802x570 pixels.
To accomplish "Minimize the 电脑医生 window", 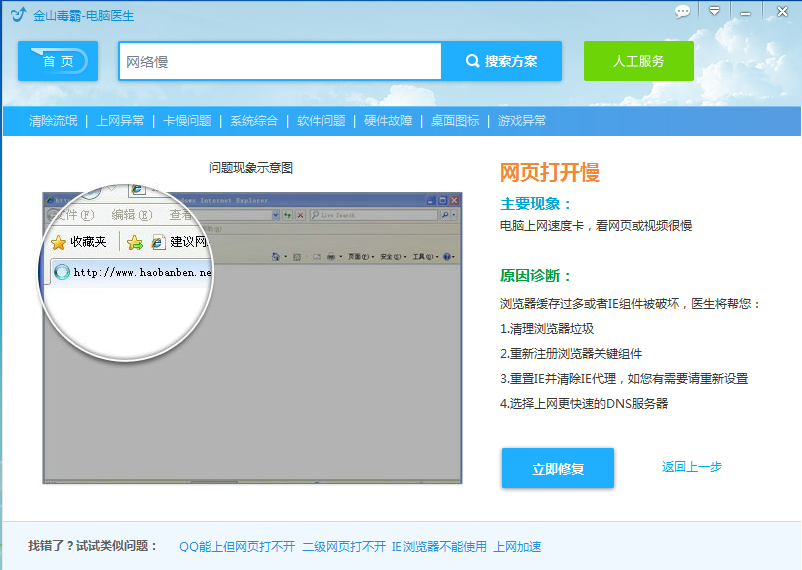I will pos(745,13).
